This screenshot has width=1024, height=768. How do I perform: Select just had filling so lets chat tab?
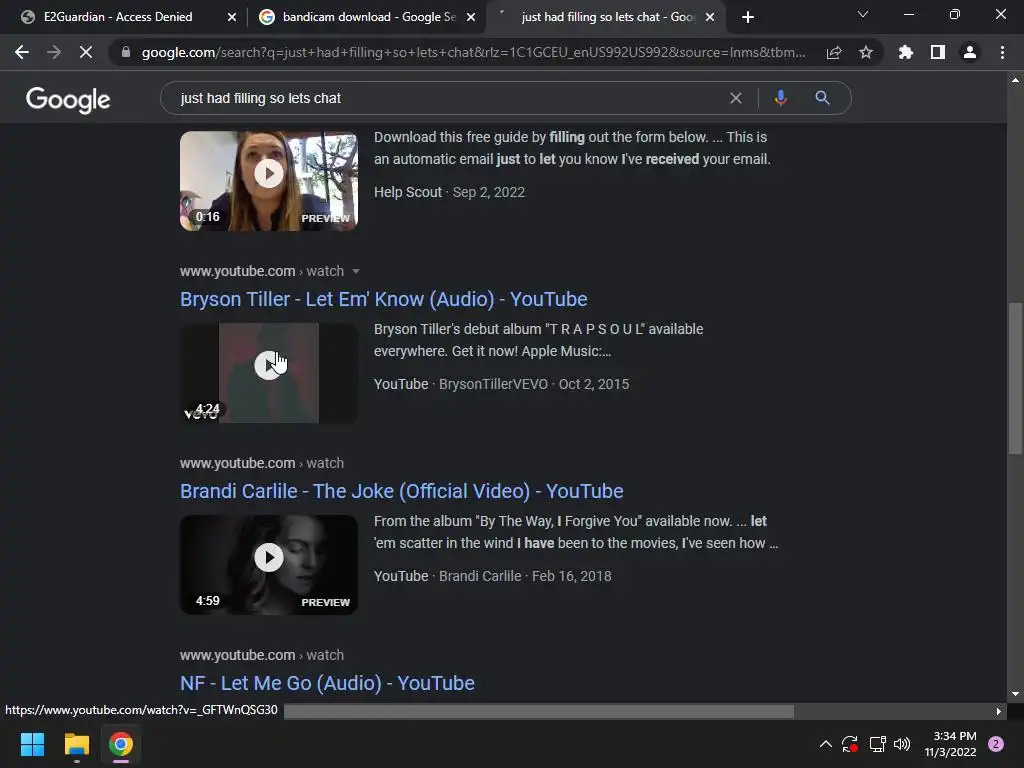tap(605, 17)
